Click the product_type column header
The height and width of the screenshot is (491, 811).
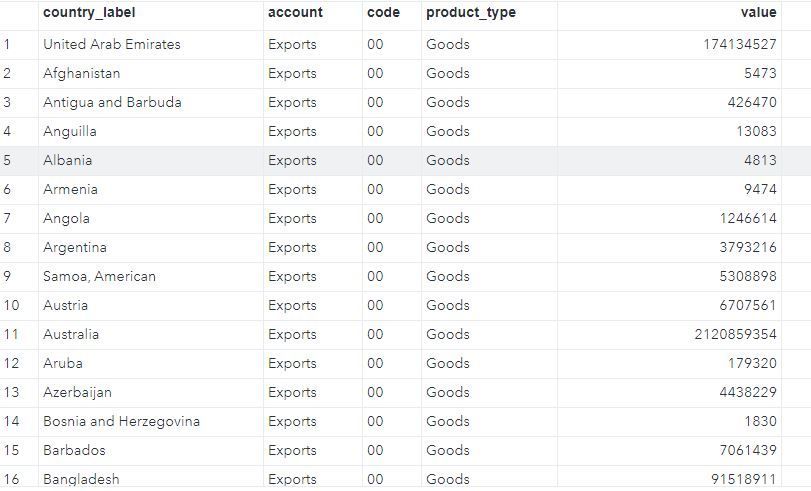471,13
